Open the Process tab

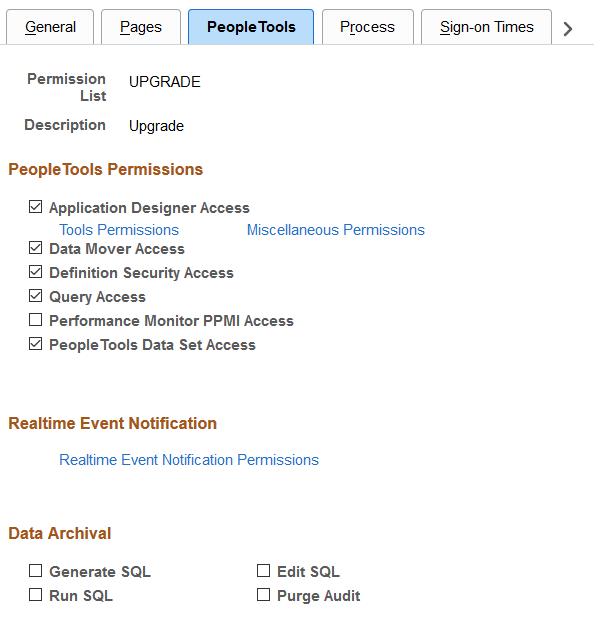[x=368, y=27]
